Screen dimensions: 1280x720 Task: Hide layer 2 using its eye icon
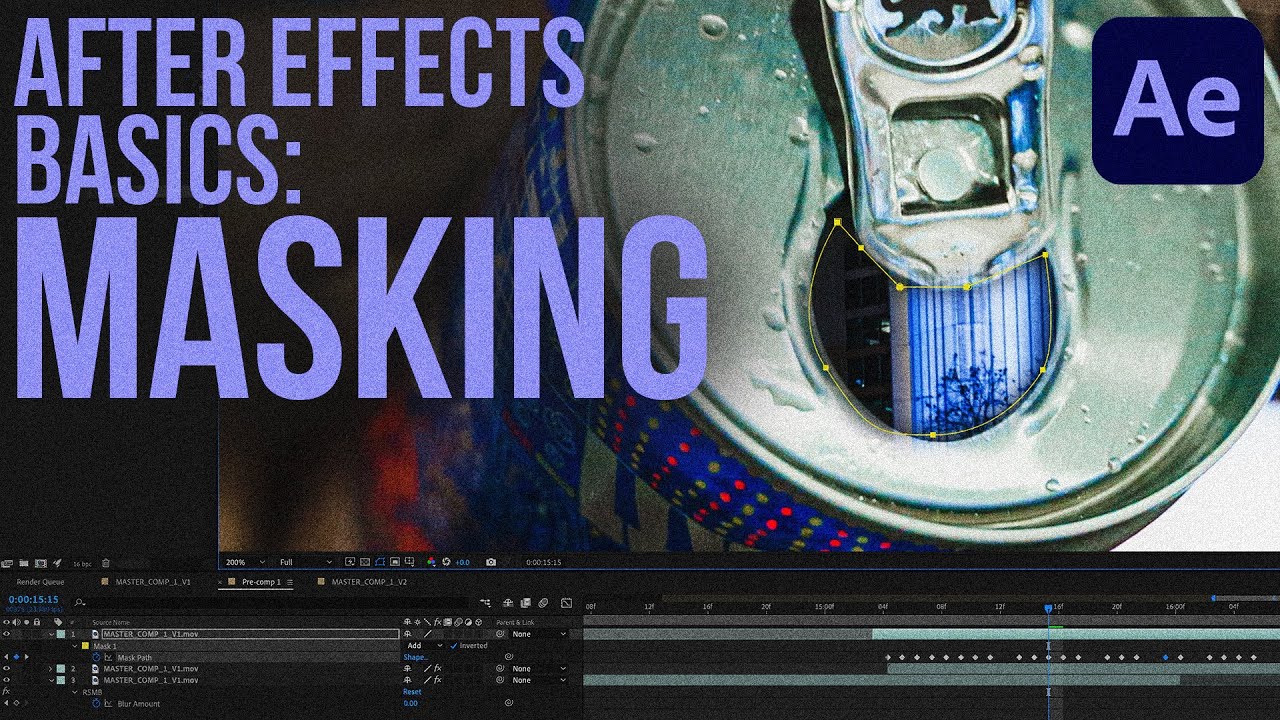pos(6,668)
